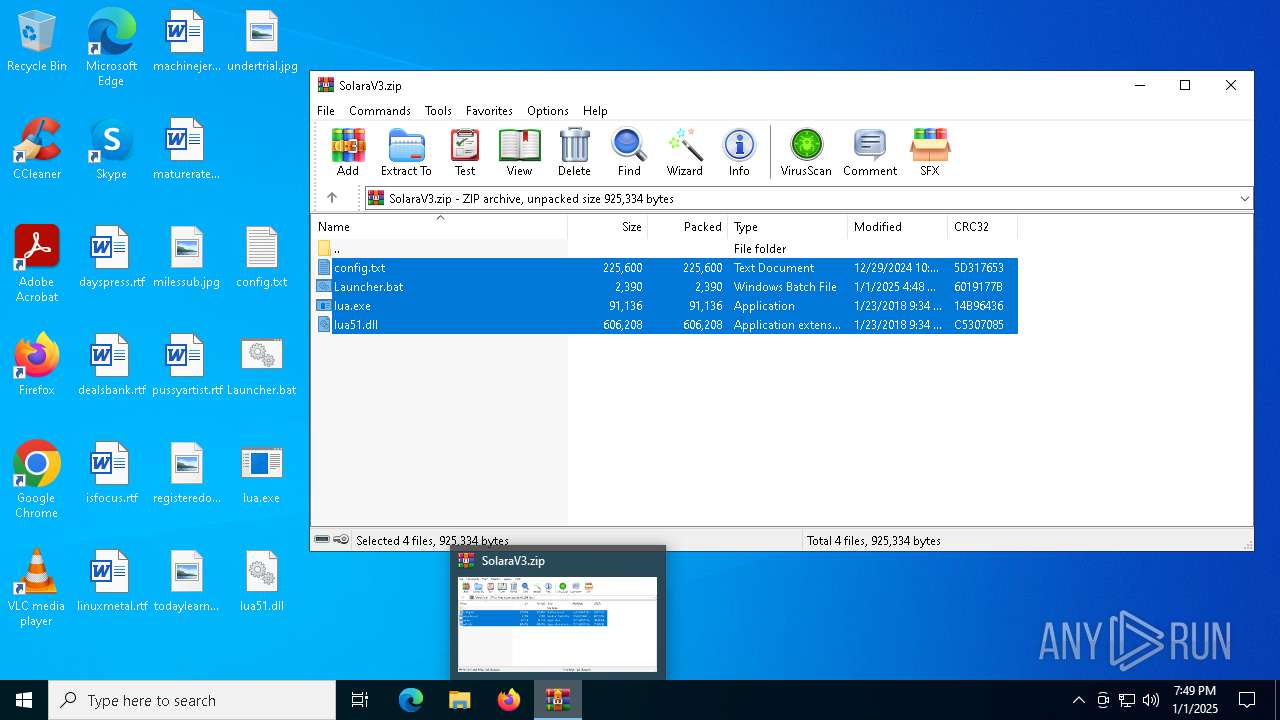
Task: Click the Extract To toolbar icon
Action: [x=406, y=153]
